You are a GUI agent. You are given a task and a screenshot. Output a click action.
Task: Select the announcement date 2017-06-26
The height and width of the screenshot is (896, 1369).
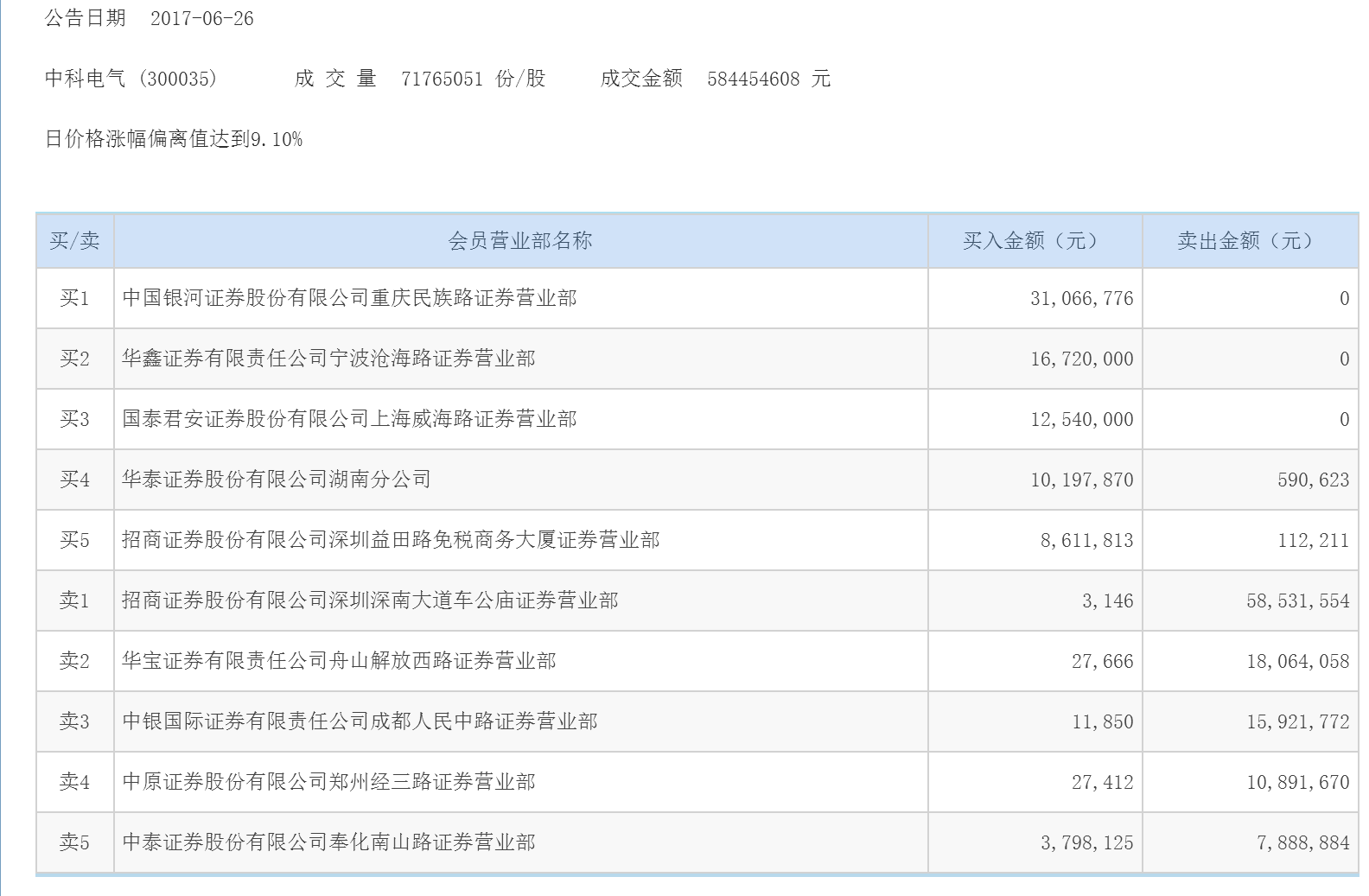tap(202, 18)
